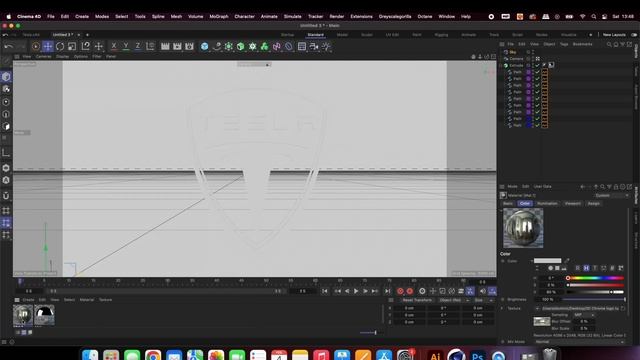Viewport: 640px width, 360px height.
Task: Switch to the Standard layout tab
Action: (316, 35)
